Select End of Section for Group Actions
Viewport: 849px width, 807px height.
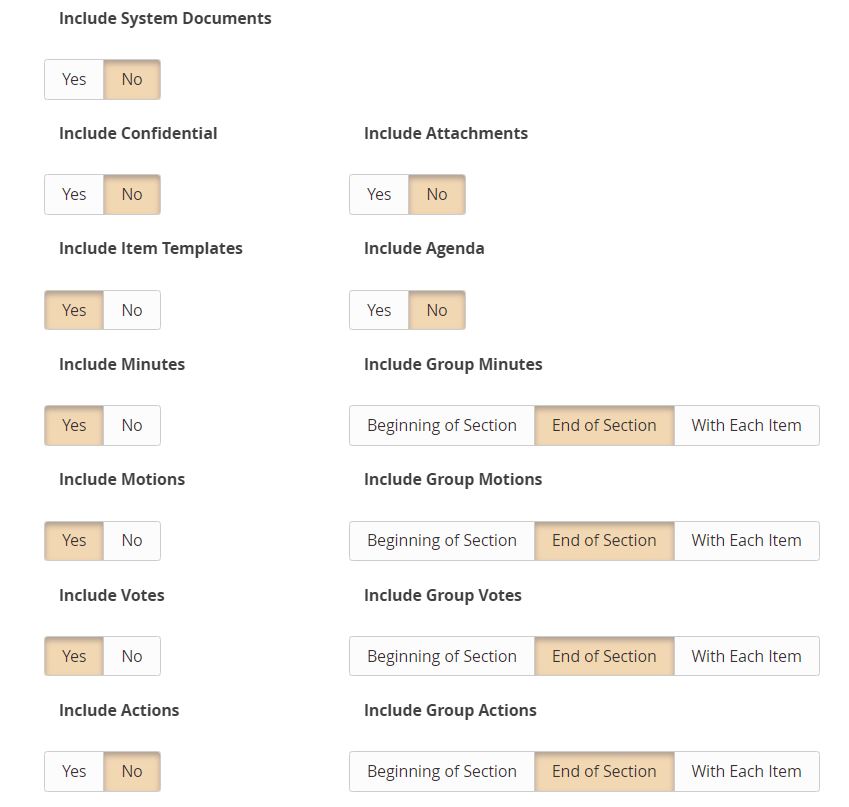point(604,771)
